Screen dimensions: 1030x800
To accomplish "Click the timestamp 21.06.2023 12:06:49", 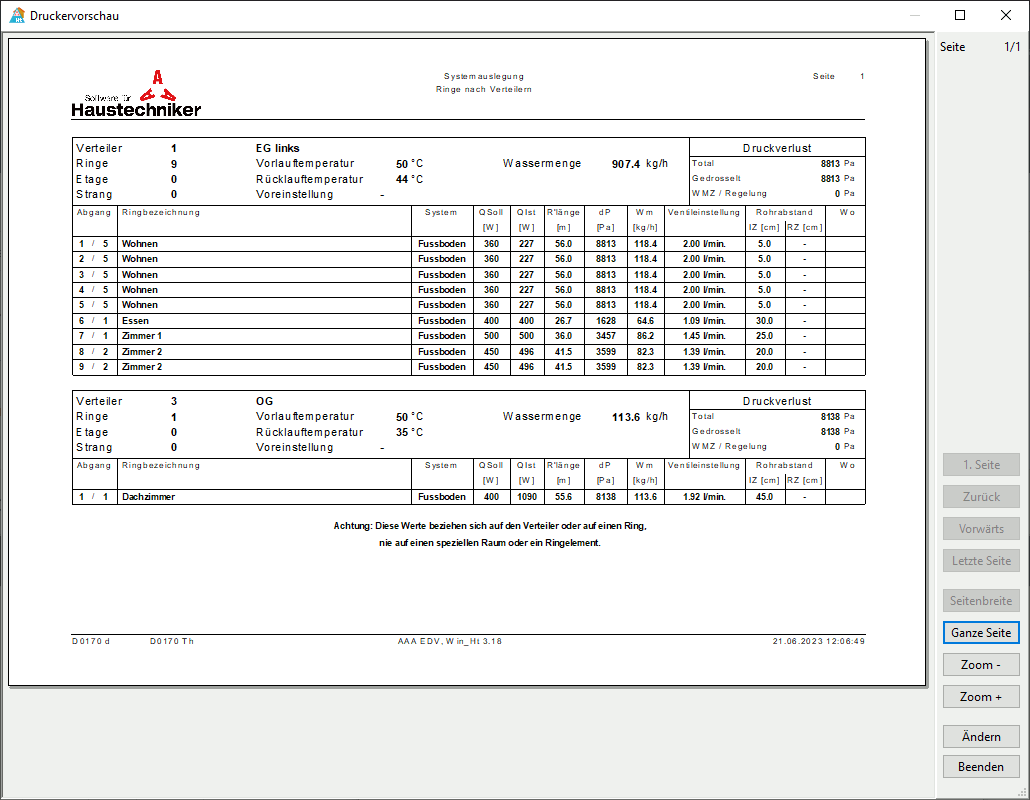I will pyautogui.click(x=818, y=641).
